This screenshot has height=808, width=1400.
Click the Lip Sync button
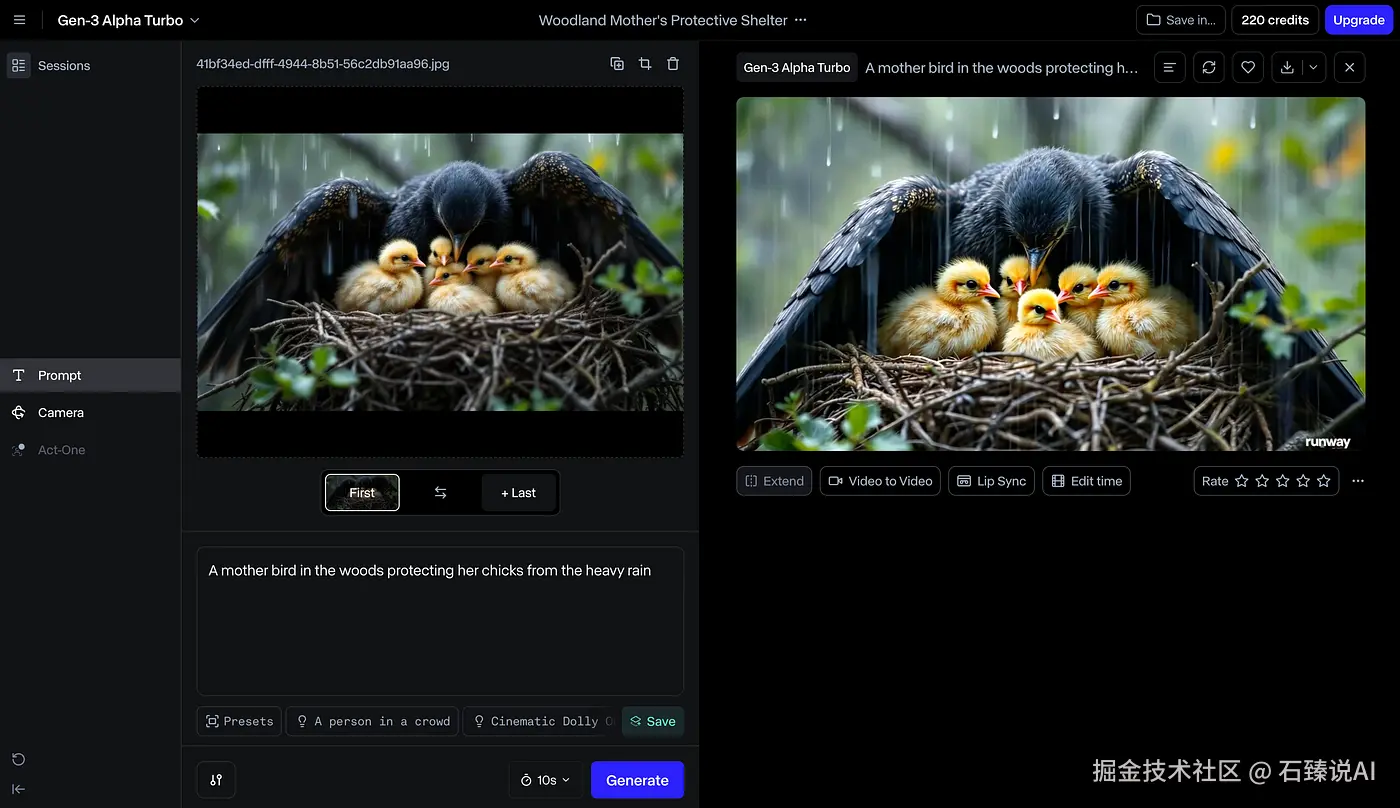[x=992, y=481]
